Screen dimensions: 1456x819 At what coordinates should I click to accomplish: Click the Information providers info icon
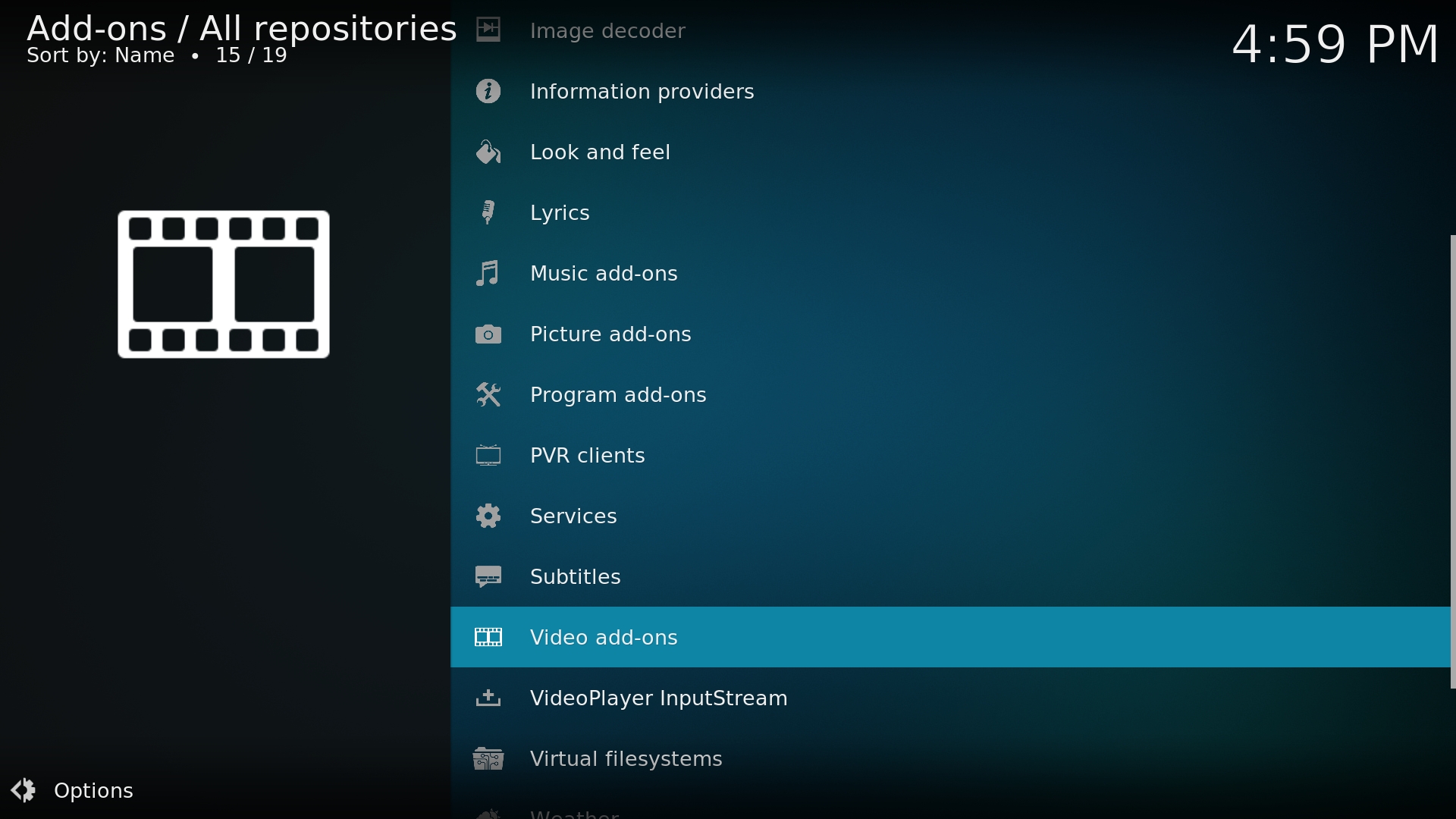point(488,92)
